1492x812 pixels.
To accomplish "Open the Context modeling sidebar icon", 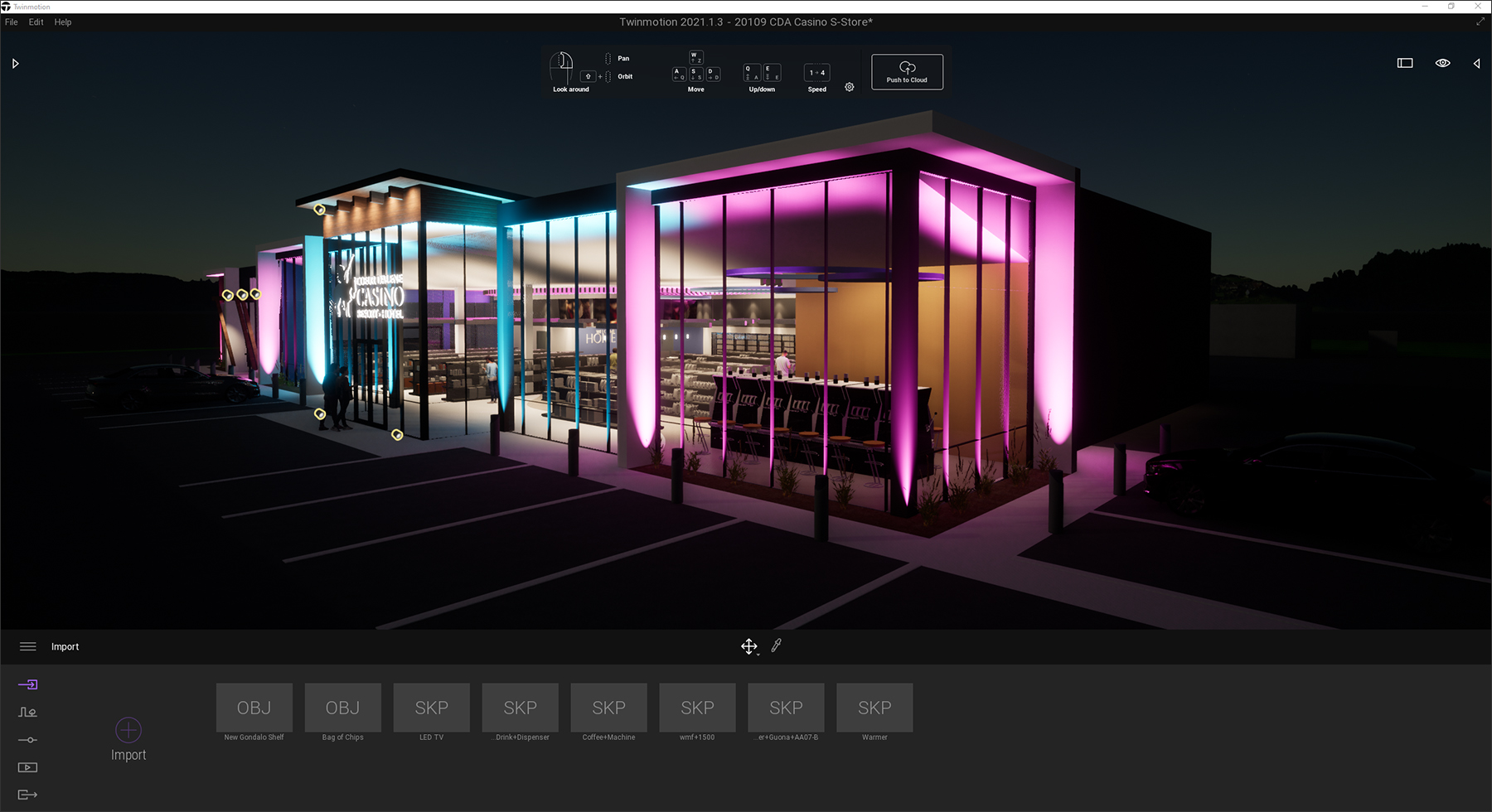I will tap(28, 712).
